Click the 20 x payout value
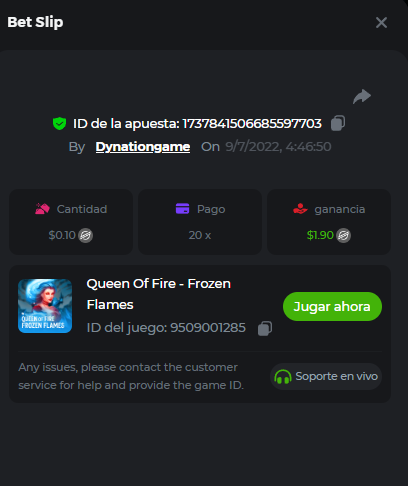408x486 pixels. 200,235
